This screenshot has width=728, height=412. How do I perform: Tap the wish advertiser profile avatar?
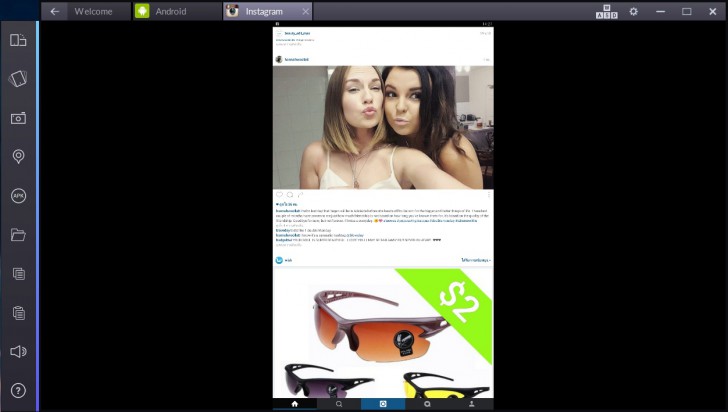click(279, 260)
